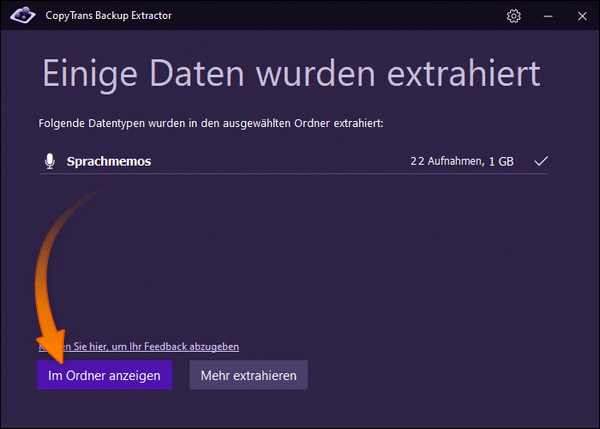Click the 'Folgende Datentypen wurden' description text
The height and width of the screenshot is (429, 600).
coord(211,123)
